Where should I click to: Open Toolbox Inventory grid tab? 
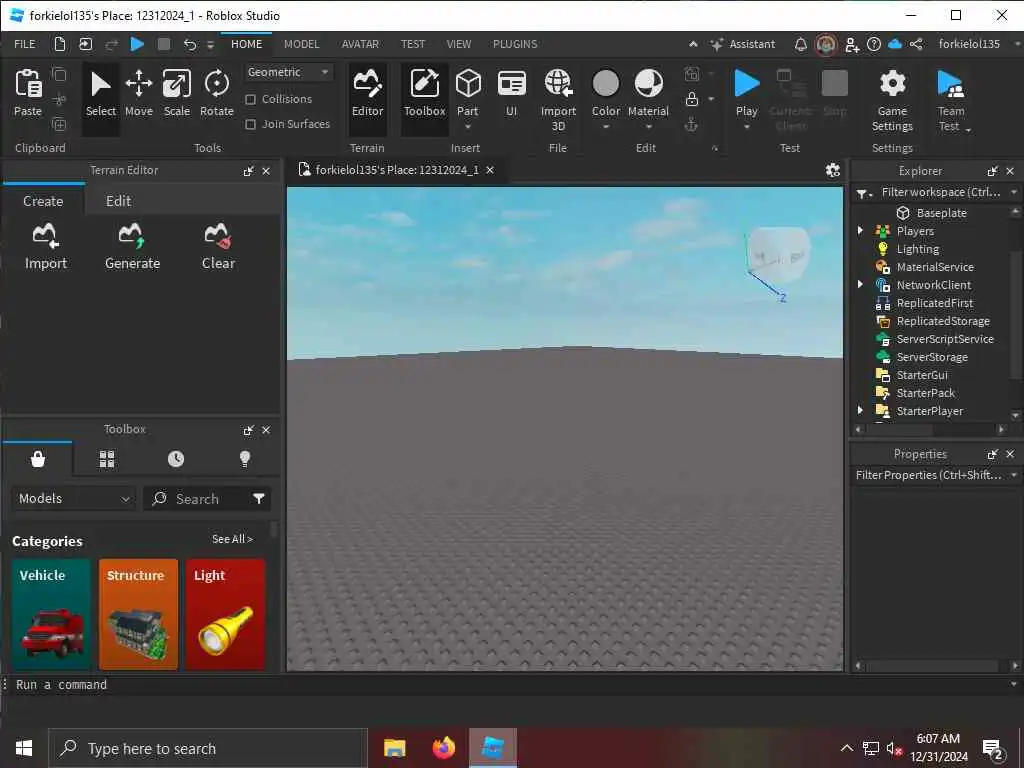107,459
